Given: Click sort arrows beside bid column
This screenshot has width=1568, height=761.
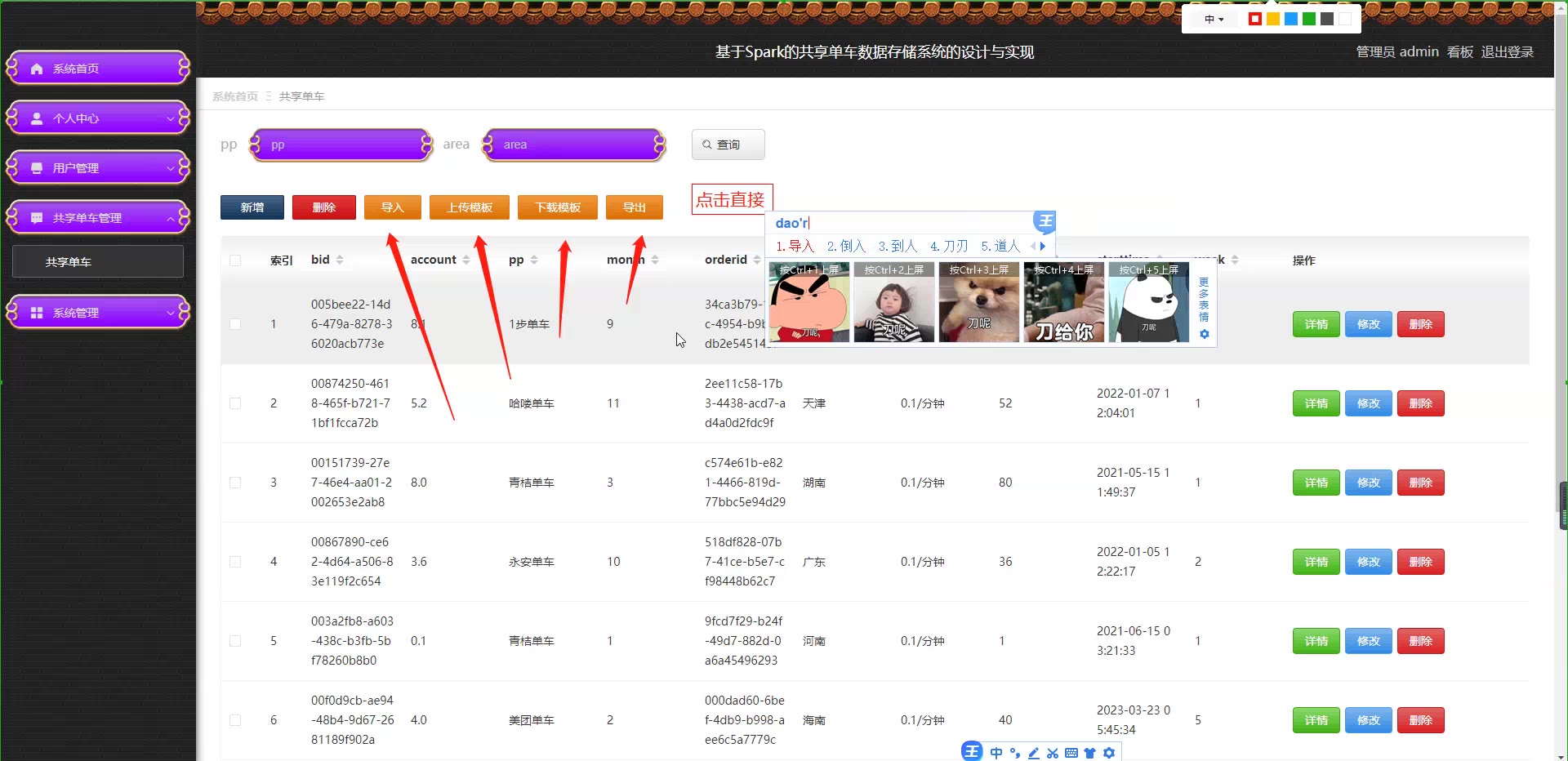Looking at the screenshot, I should click(x=340, y=260).
